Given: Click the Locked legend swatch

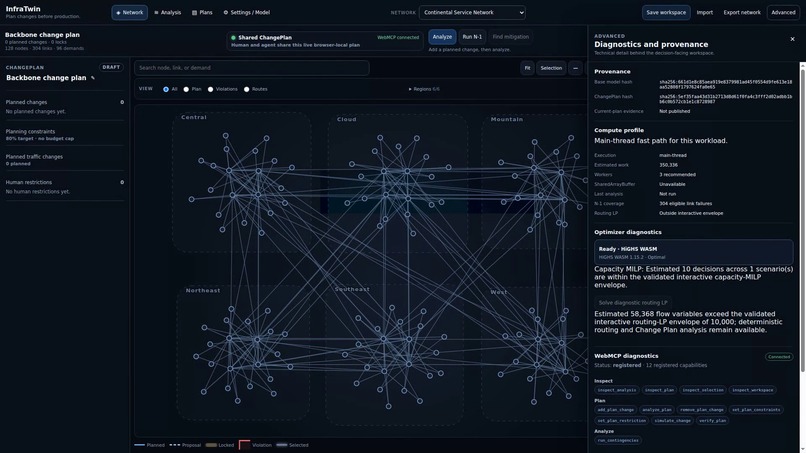Looking at the screenshot, I should click(211, 445).
